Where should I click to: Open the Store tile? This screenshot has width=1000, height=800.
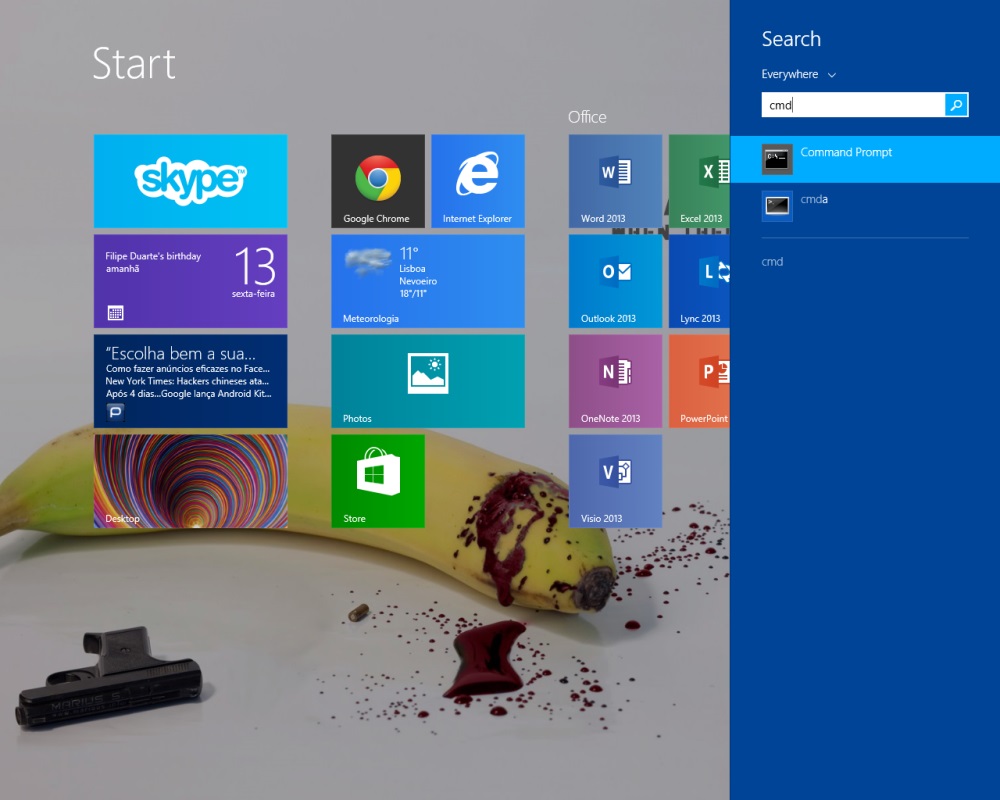click(x=378, y=481)
